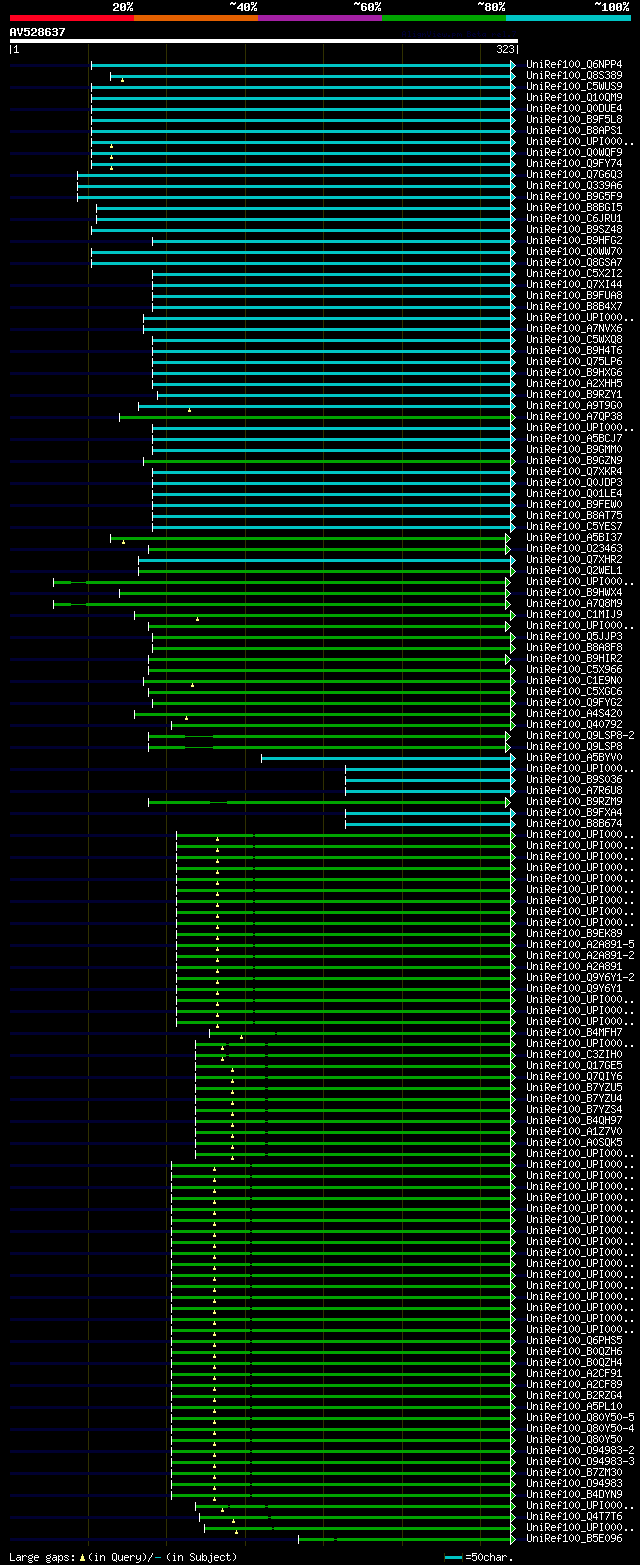The image size is (640, 1565).
Task: Click the cyan alignment bar for Q8S389
Action: tap(310, 76)
